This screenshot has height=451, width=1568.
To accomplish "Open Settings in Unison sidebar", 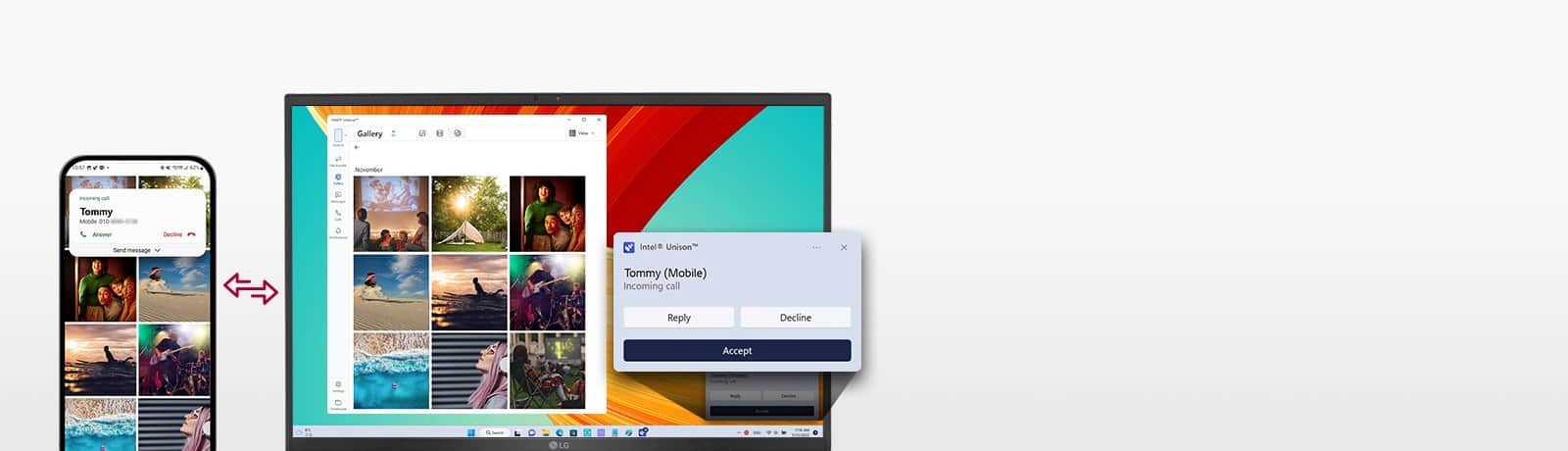I will point(338,386).
